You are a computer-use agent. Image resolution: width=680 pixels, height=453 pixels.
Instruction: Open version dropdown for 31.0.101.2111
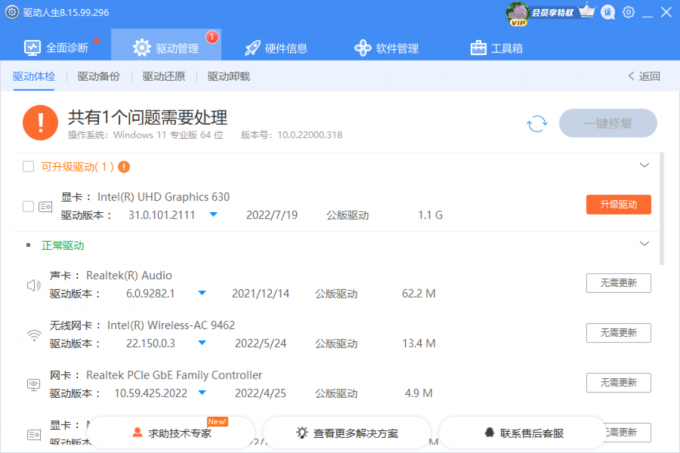click(x=213, y=214)
